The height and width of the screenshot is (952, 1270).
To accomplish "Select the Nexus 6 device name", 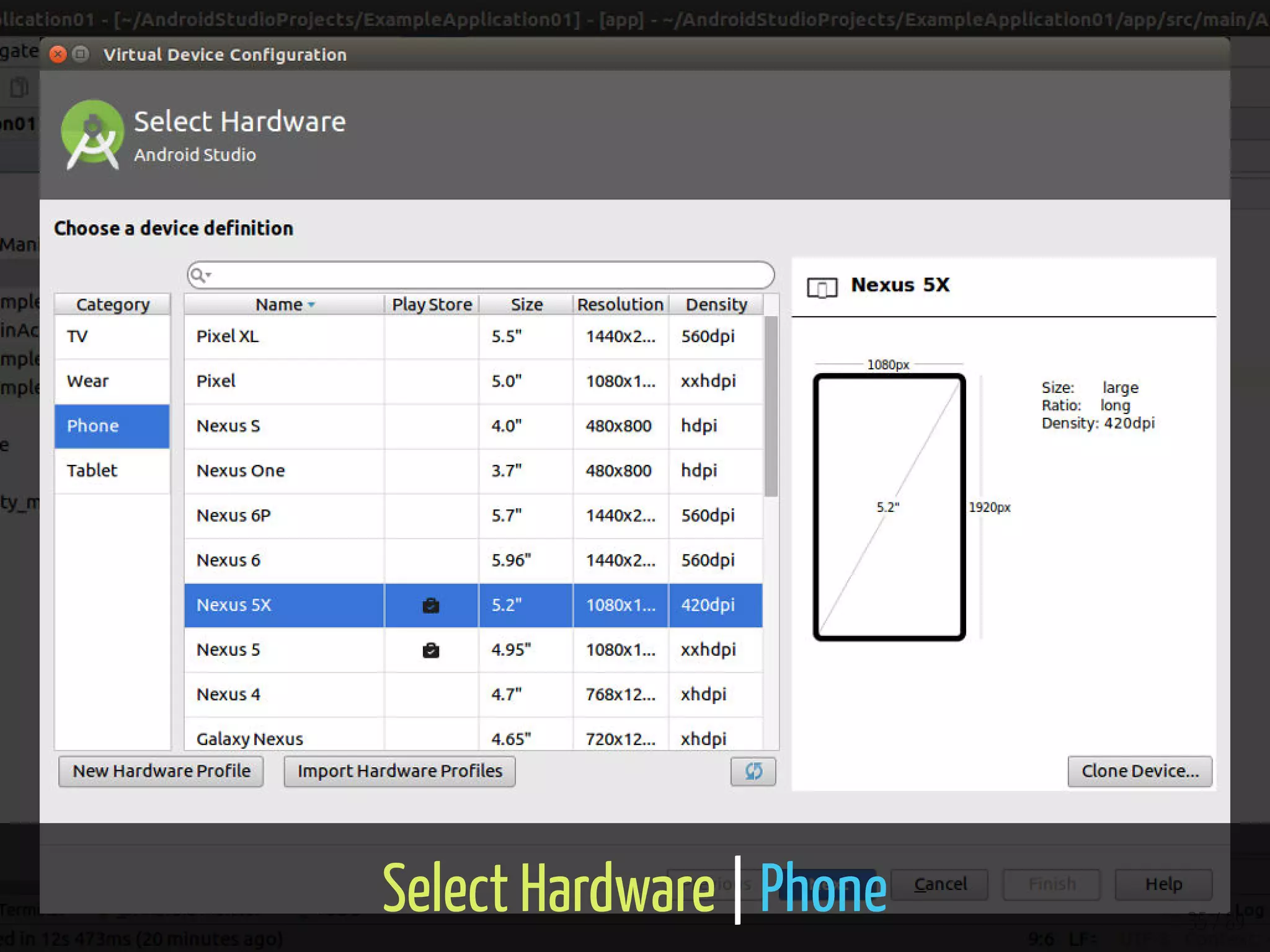I will tap(228, 560).
